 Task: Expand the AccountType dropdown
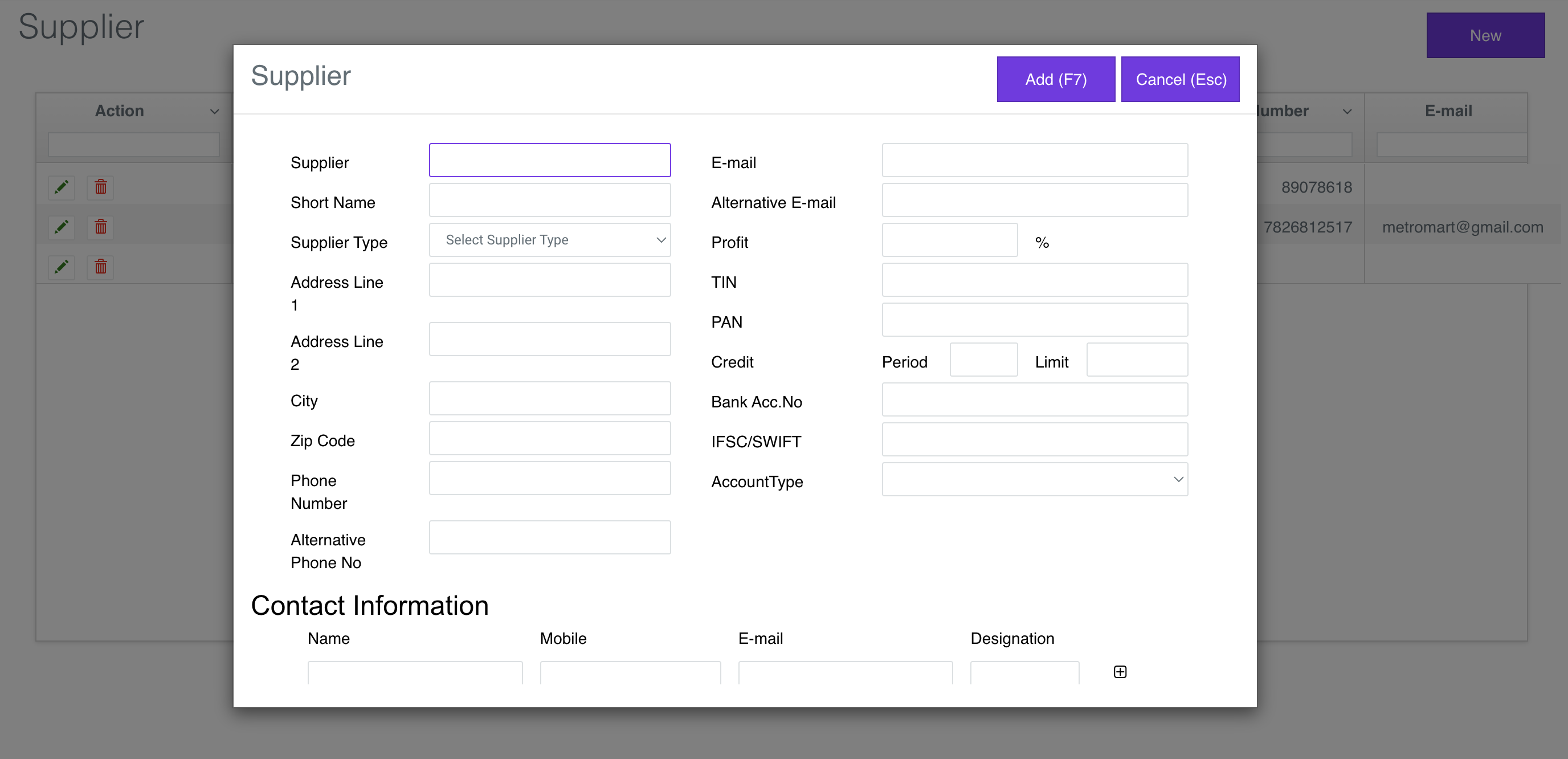1034,480
